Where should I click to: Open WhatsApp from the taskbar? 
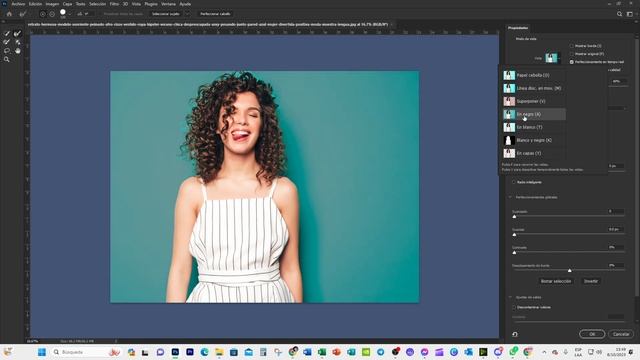(513, 352)
